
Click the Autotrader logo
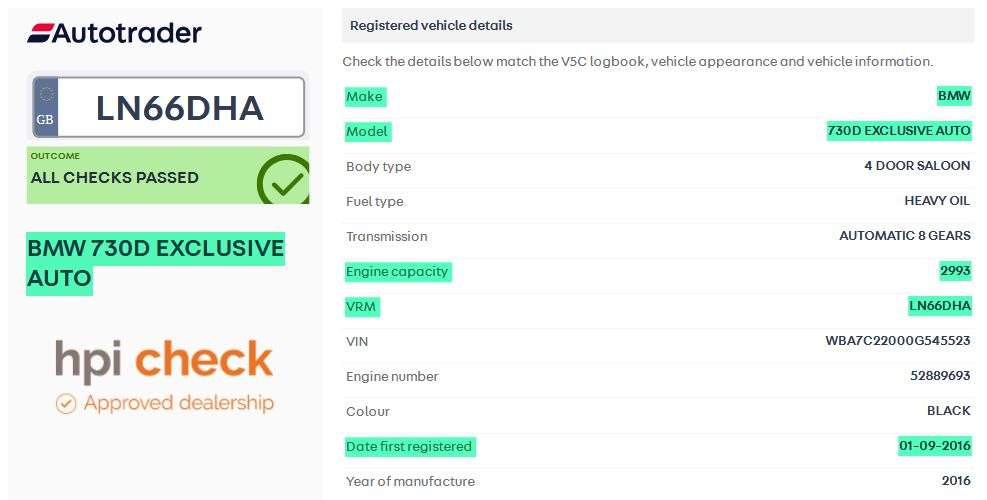[114, 33]
